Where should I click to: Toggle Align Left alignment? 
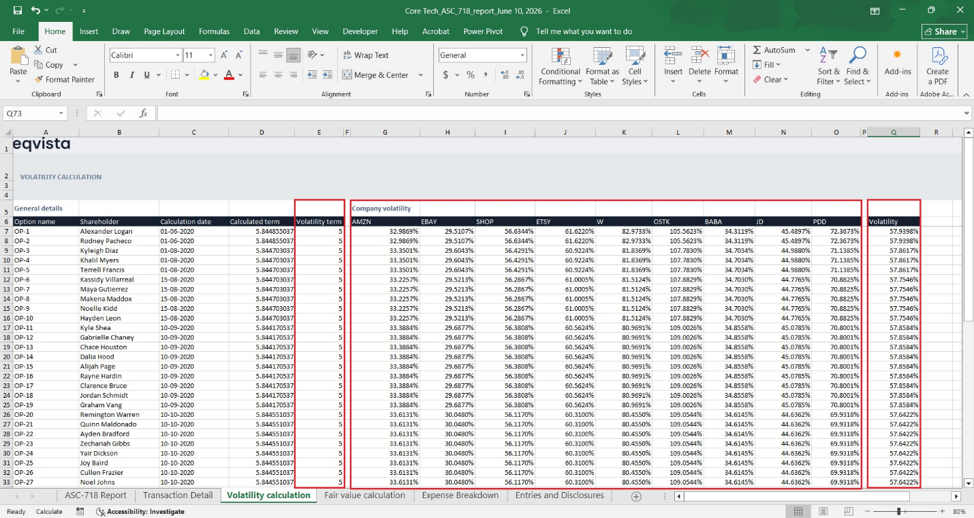pyautogui.click(x=263, y=75)
